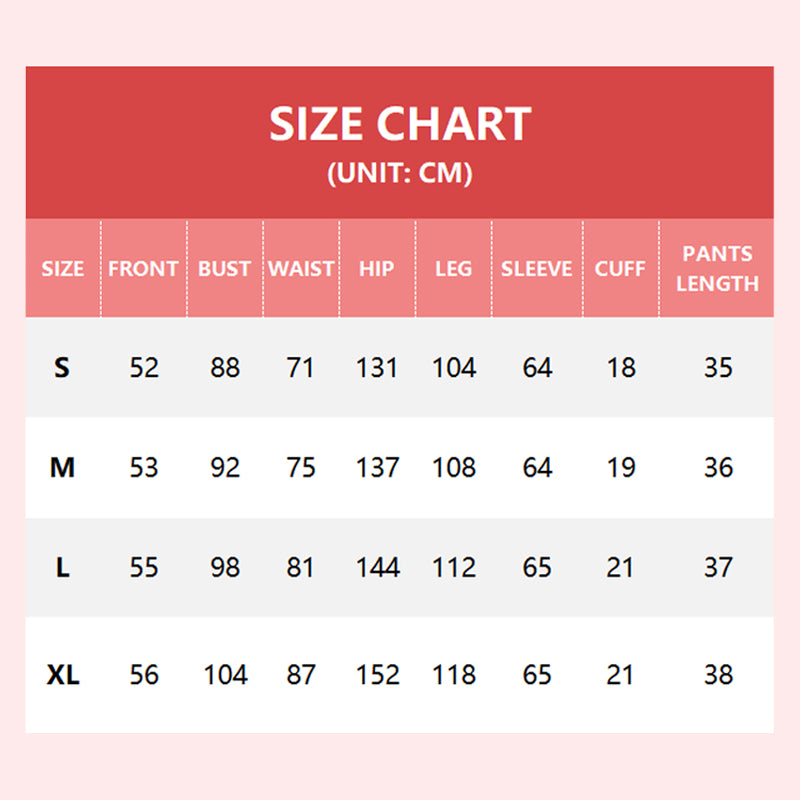Select bust value 104 for XL
The width and height of the screenshot is (800, 800).
click(x=225, y=675)
